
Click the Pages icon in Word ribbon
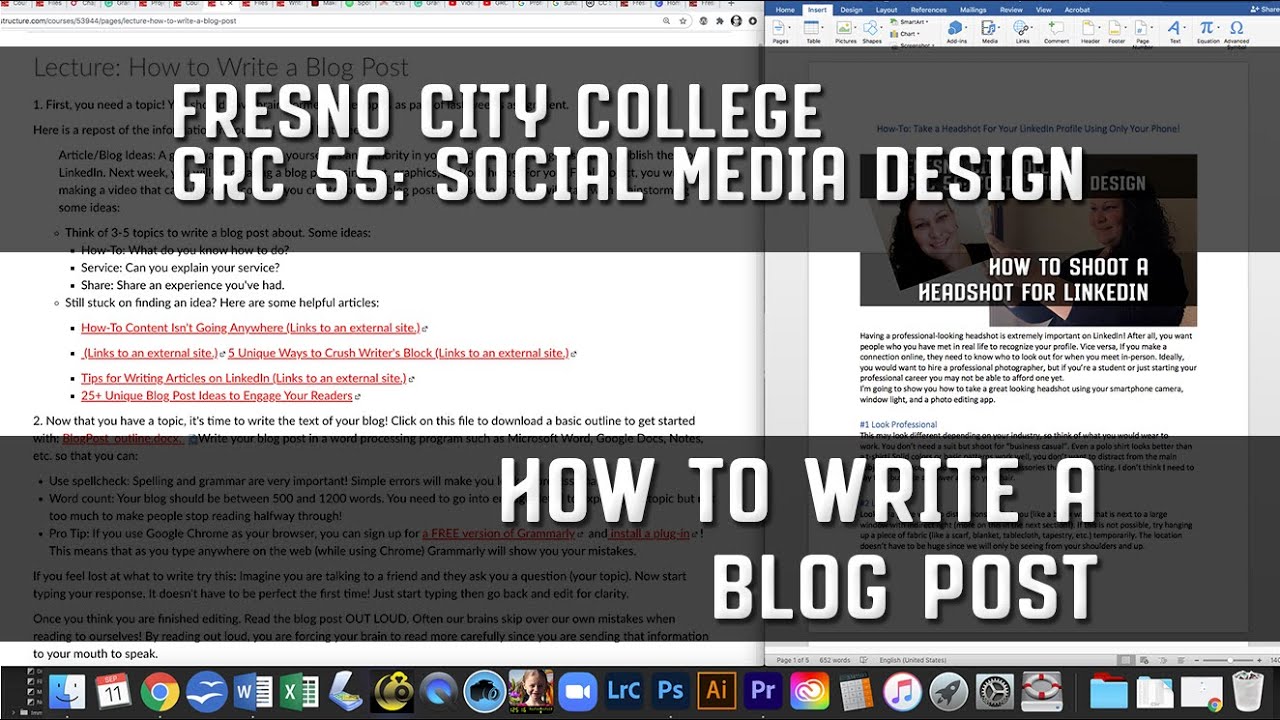click(781, 31)
